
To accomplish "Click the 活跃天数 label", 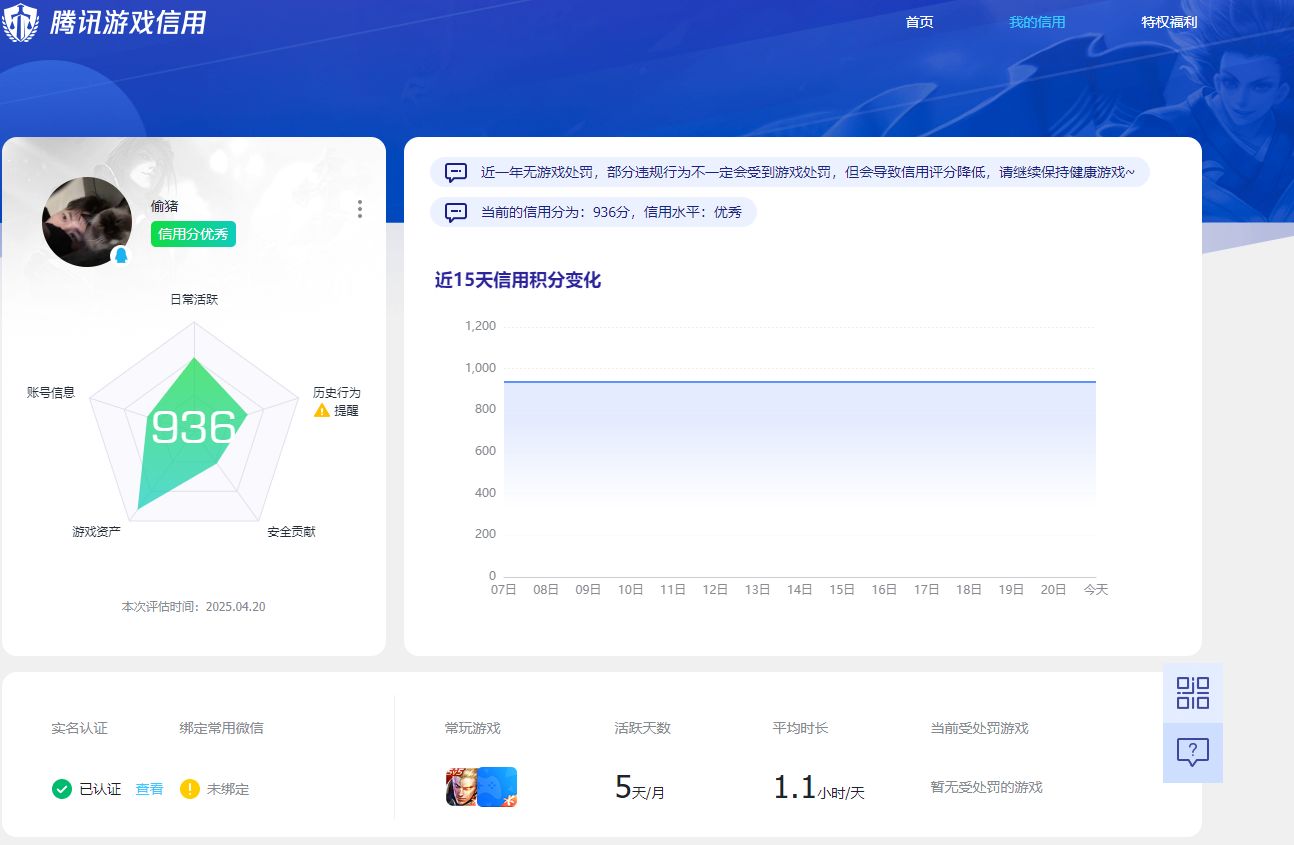I will tap(643, 728).
